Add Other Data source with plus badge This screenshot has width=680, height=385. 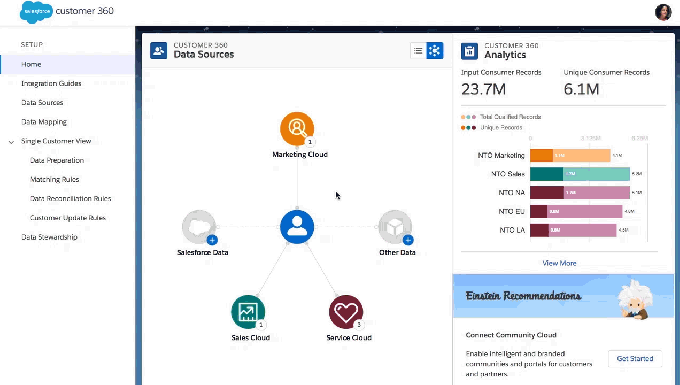tap(408, 240)
